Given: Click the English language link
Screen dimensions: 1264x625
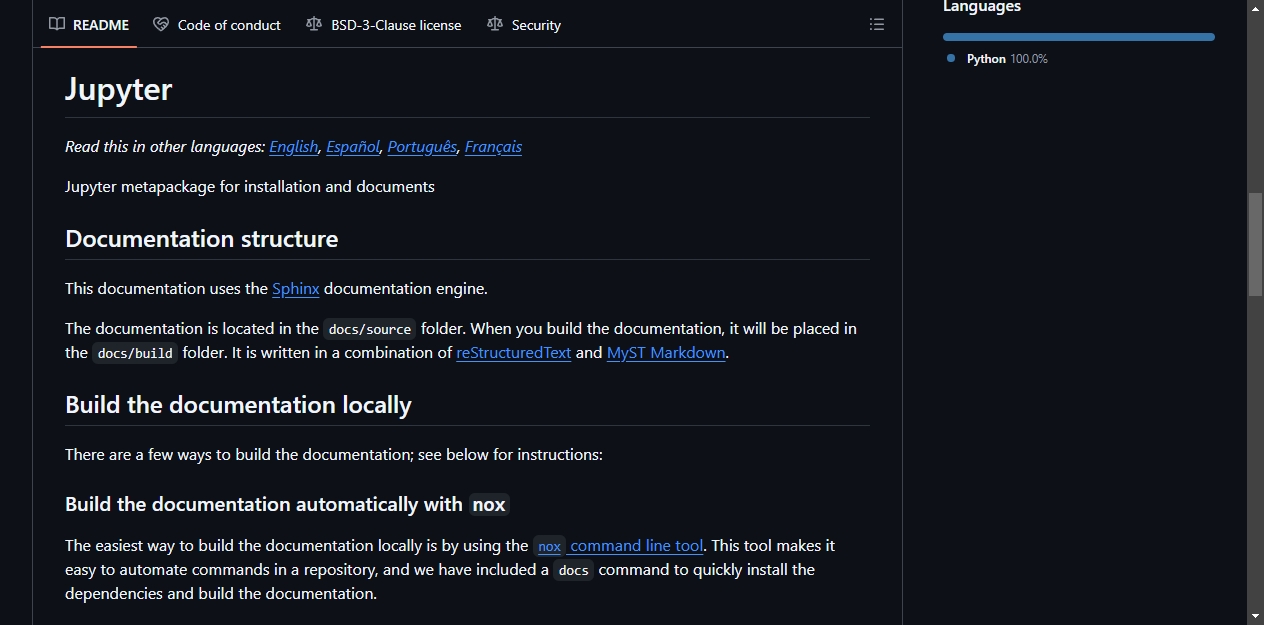Looking at the screenshot, I should 294,147.
